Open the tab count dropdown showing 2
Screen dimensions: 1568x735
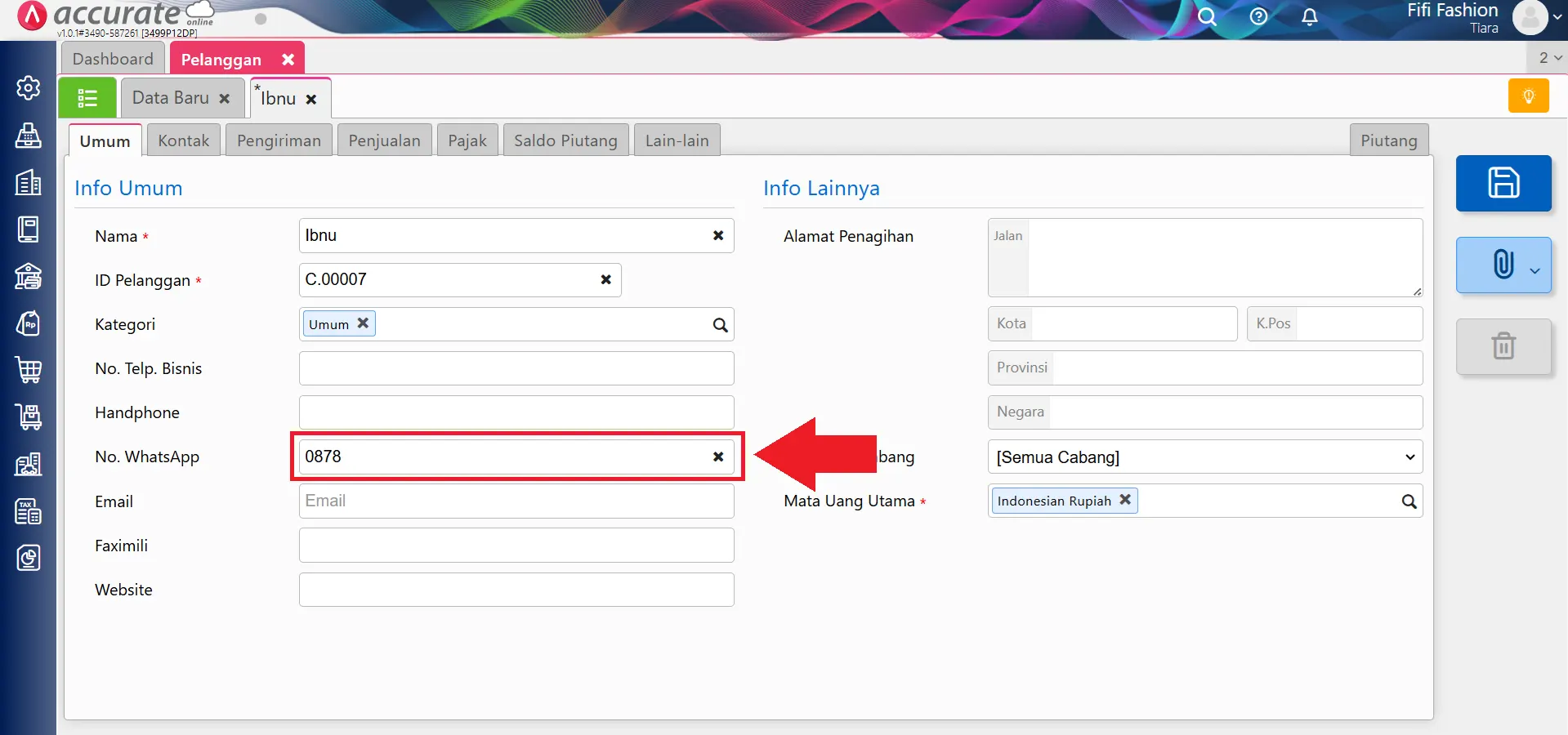click(x=1549, y=58)
